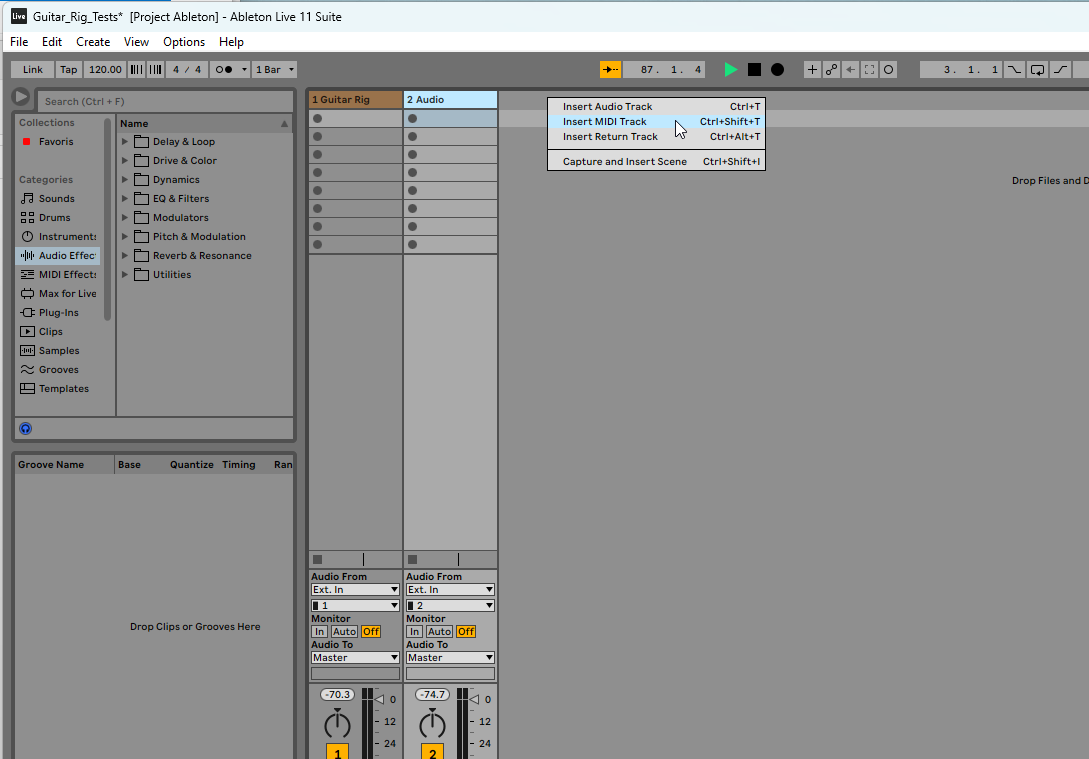
Task: Choose Insert Audio Track from context menu
Action: click(656, 106)
